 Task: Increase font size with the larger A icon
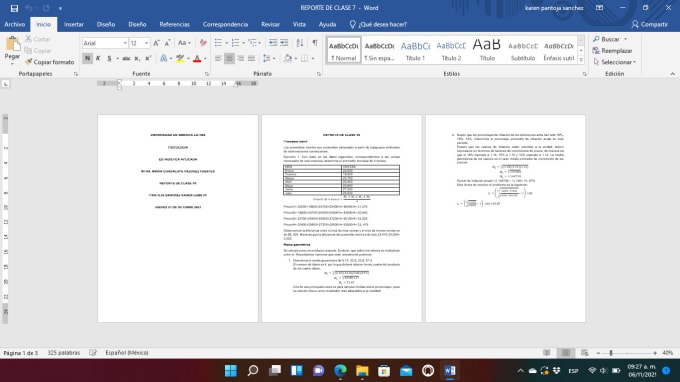[156, 43]
